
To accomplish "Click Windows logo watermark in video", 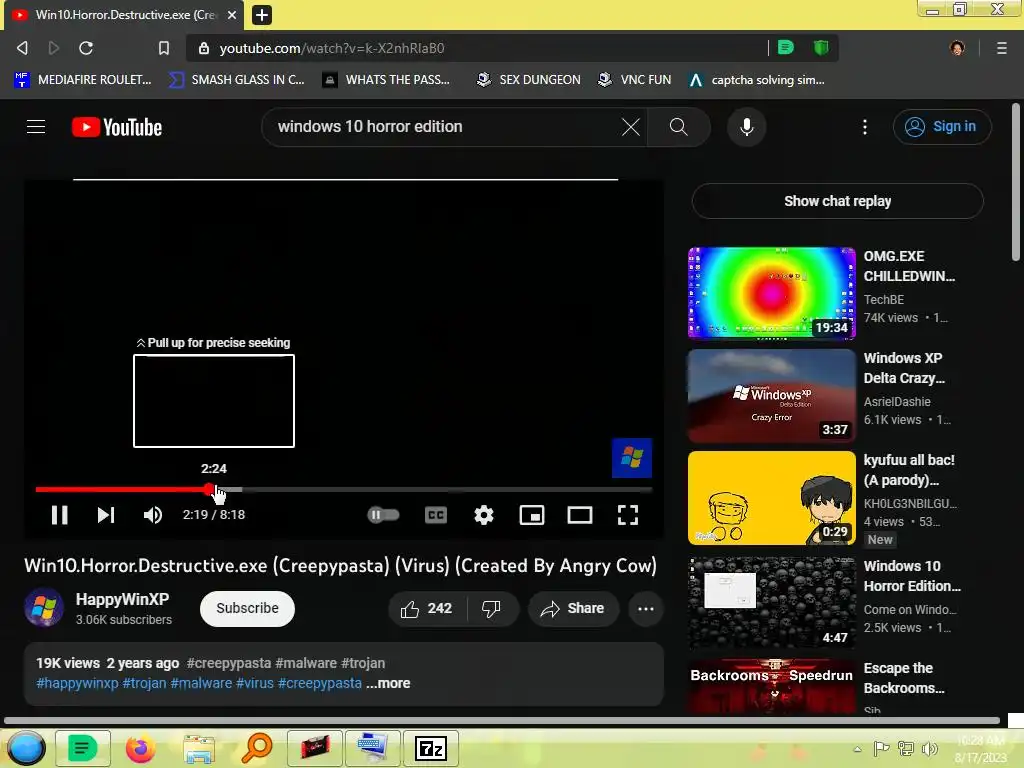I will coord(632,458).
